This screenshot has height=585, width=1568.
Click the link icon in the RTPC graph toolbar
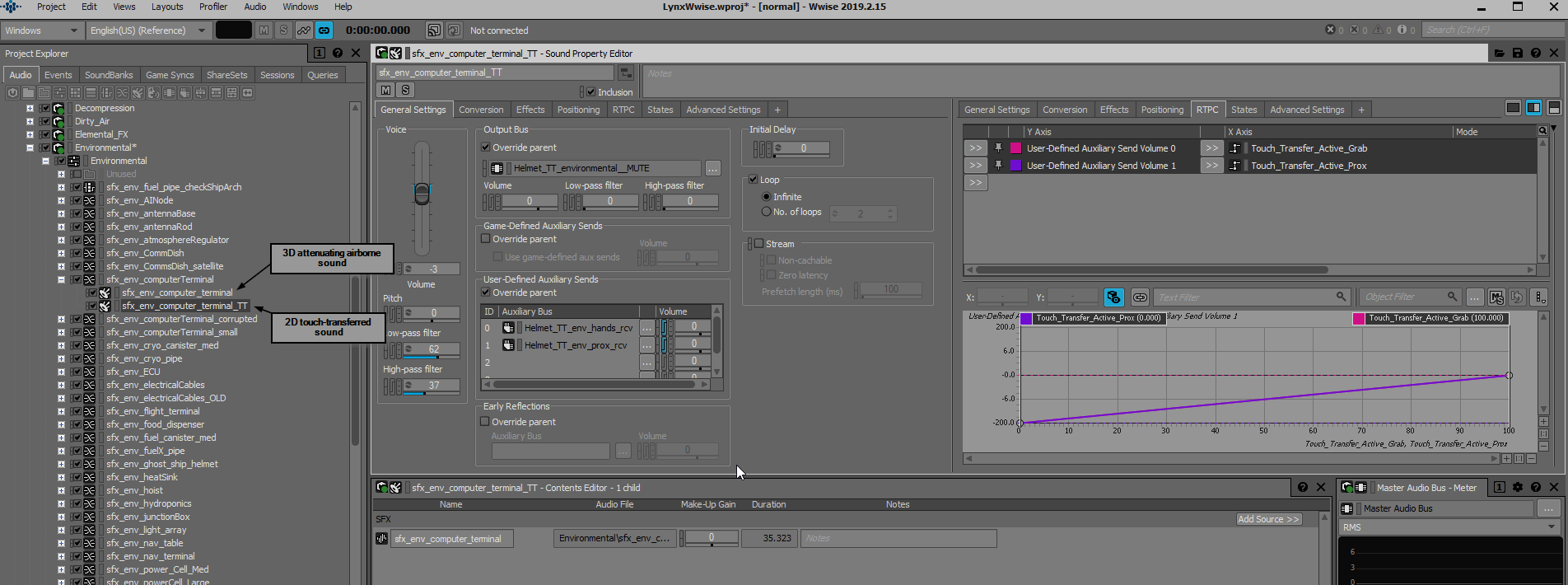click(x=1140, y=297)
